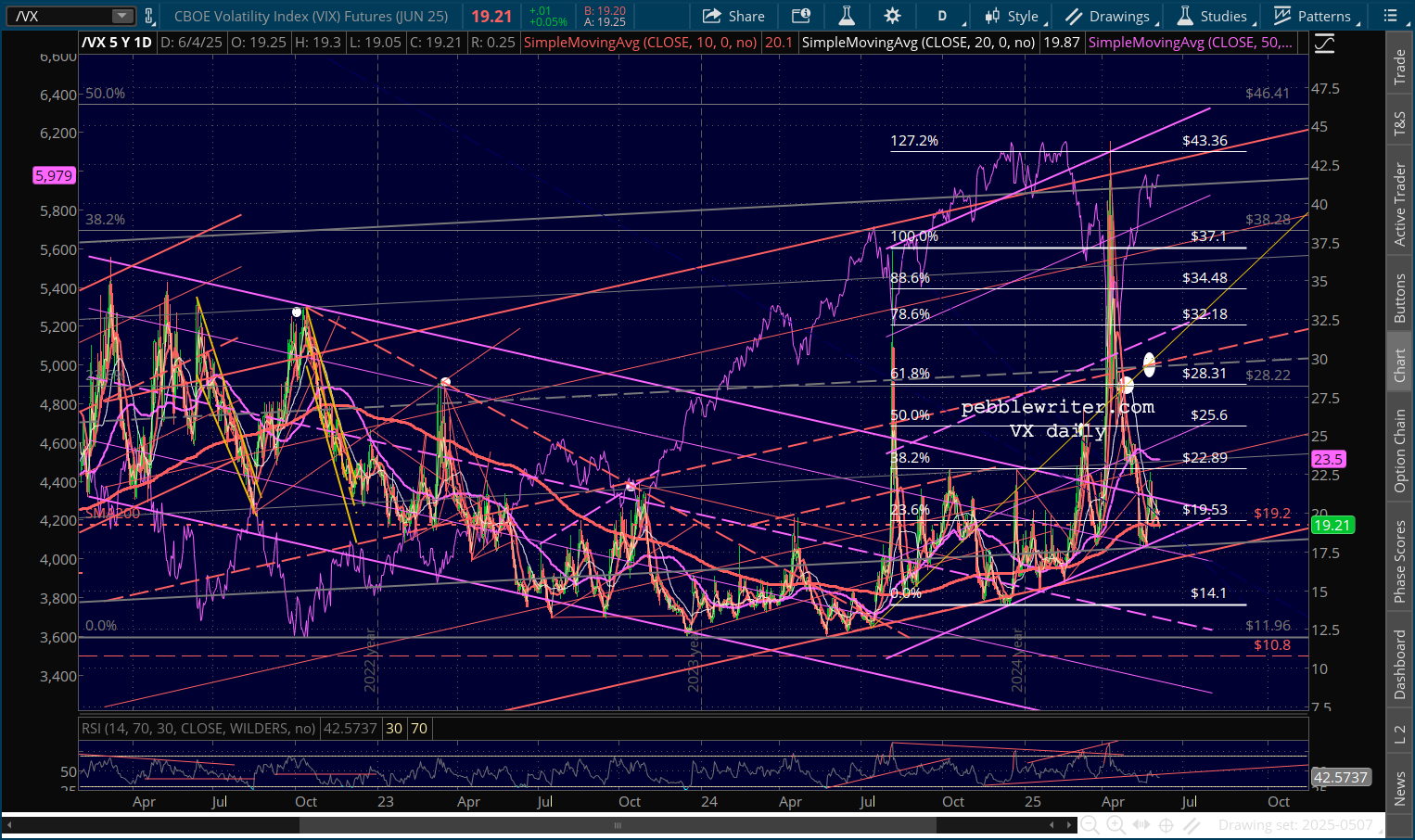Open the Active Trader sidebar tab
Image resolution: width=1415 pixels, height=840 pixels.
pyautogui.click(x=1400, y=204)
